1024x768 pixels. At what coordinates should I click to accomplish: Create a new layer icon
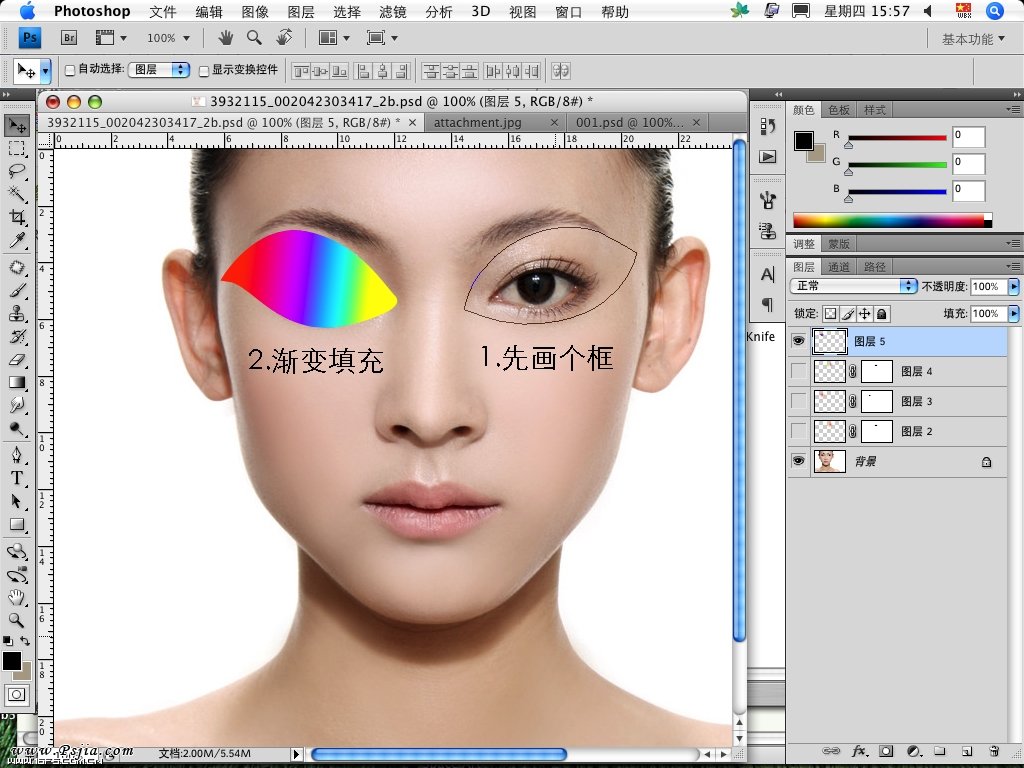coord(967,751)
